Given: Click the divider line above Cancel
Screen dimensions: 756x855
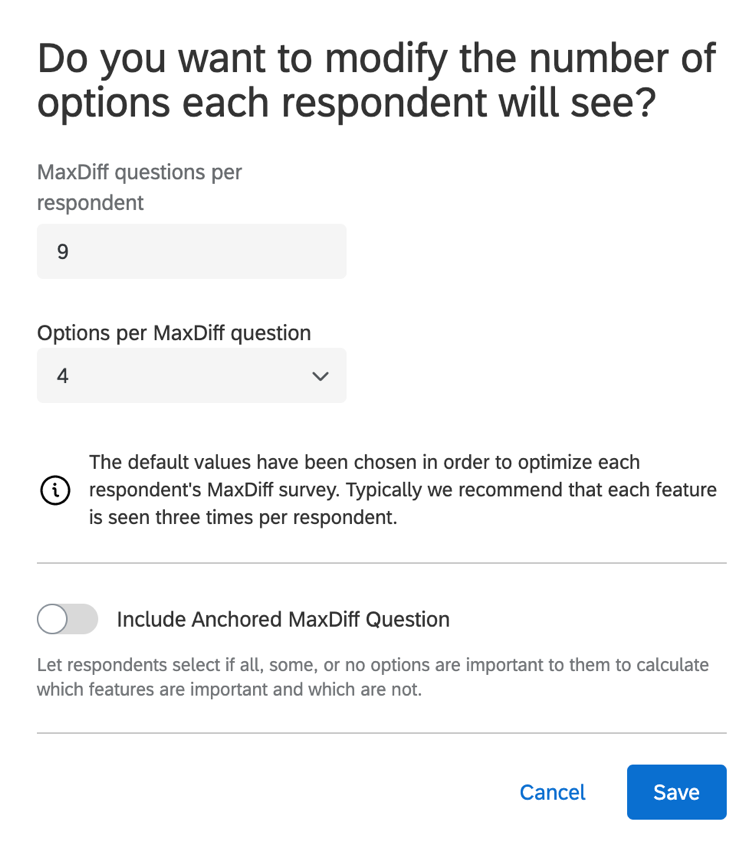Looking at the screenshot, I should pos(381,733).
